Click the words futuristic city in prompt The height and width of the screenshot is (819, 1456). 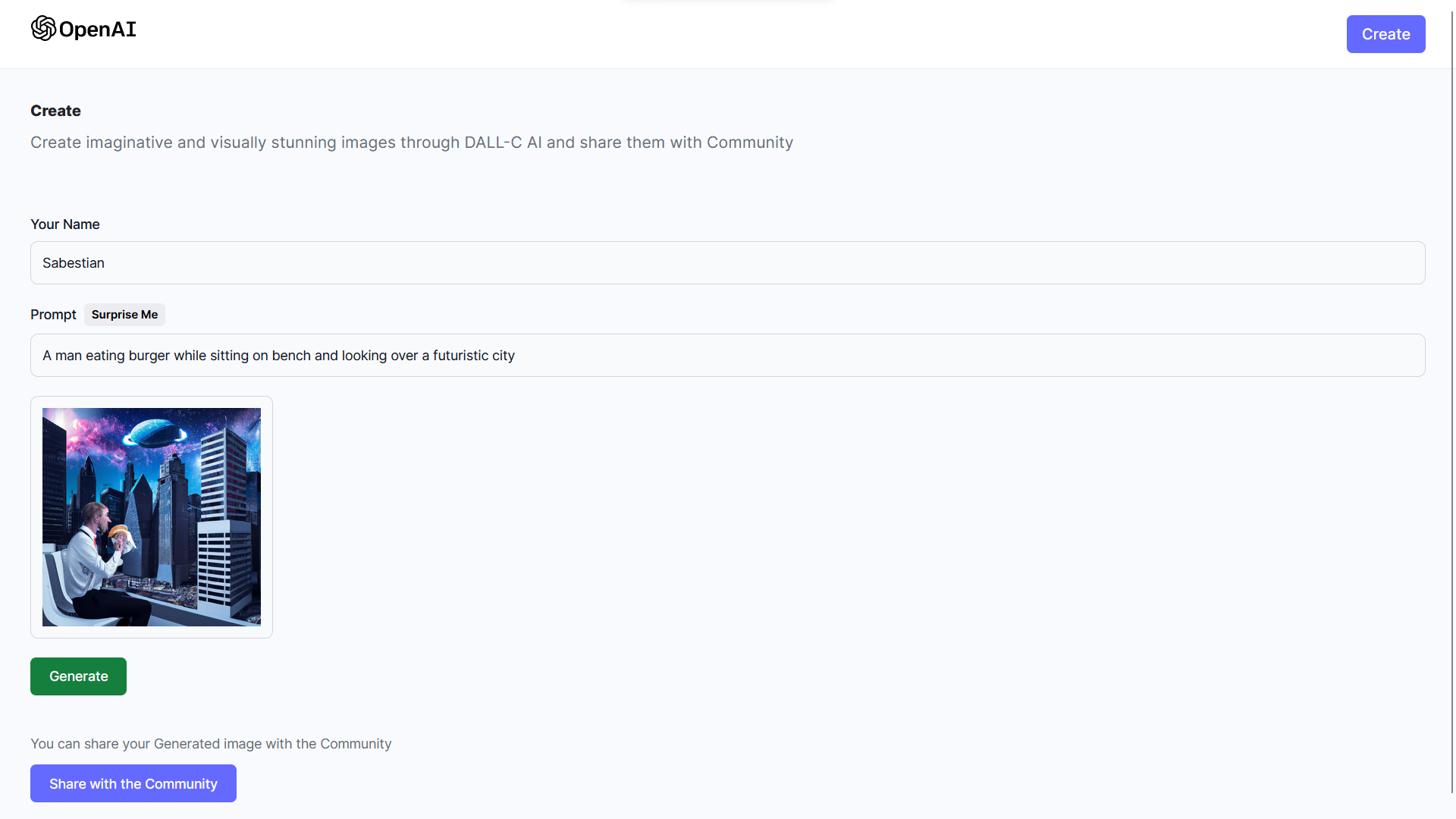[x=473, y=356]
